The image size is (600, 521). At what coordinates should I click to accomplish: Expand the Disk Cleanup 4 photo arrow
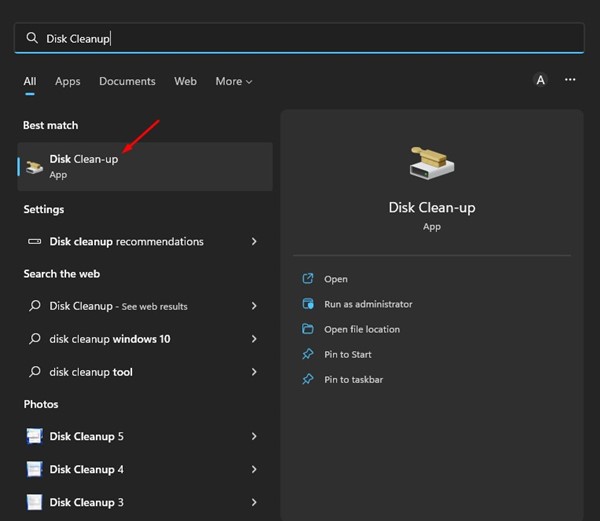[x=254, y=469]
